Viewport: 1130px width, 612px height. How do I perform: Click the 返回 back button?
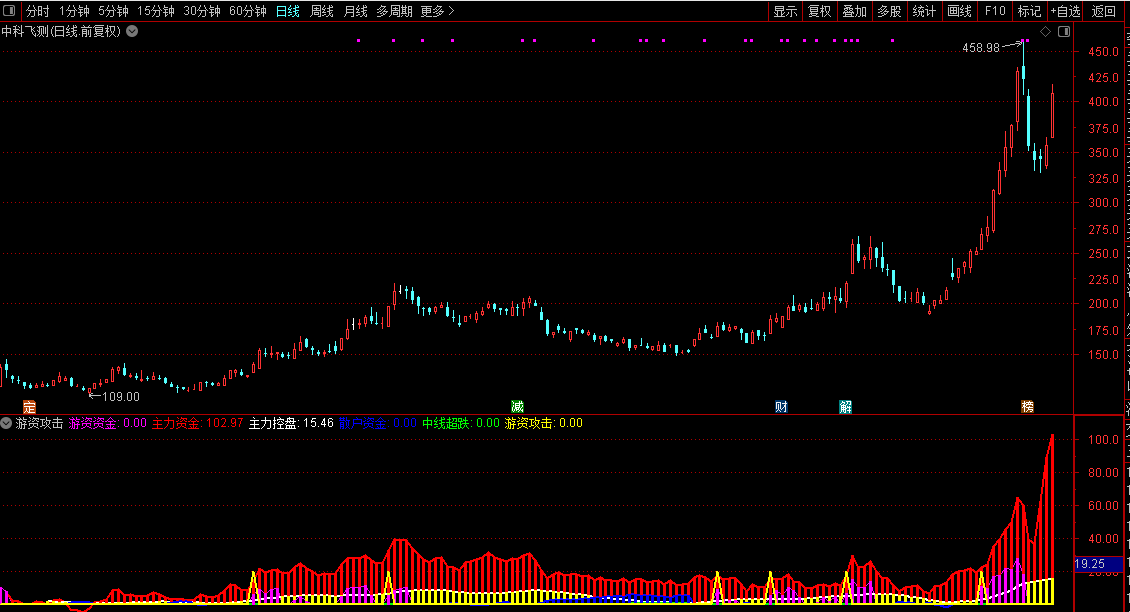[x=1103, y=11]
